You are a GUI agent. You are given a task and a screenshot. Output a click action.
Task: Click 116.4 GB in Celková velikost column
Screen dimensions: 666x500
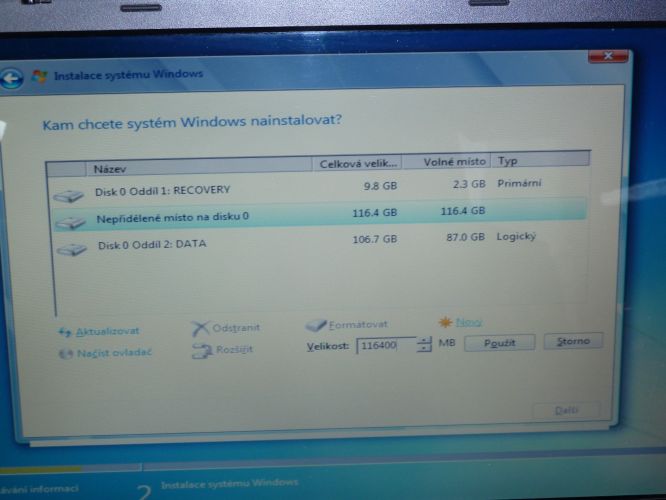[375, 212]
